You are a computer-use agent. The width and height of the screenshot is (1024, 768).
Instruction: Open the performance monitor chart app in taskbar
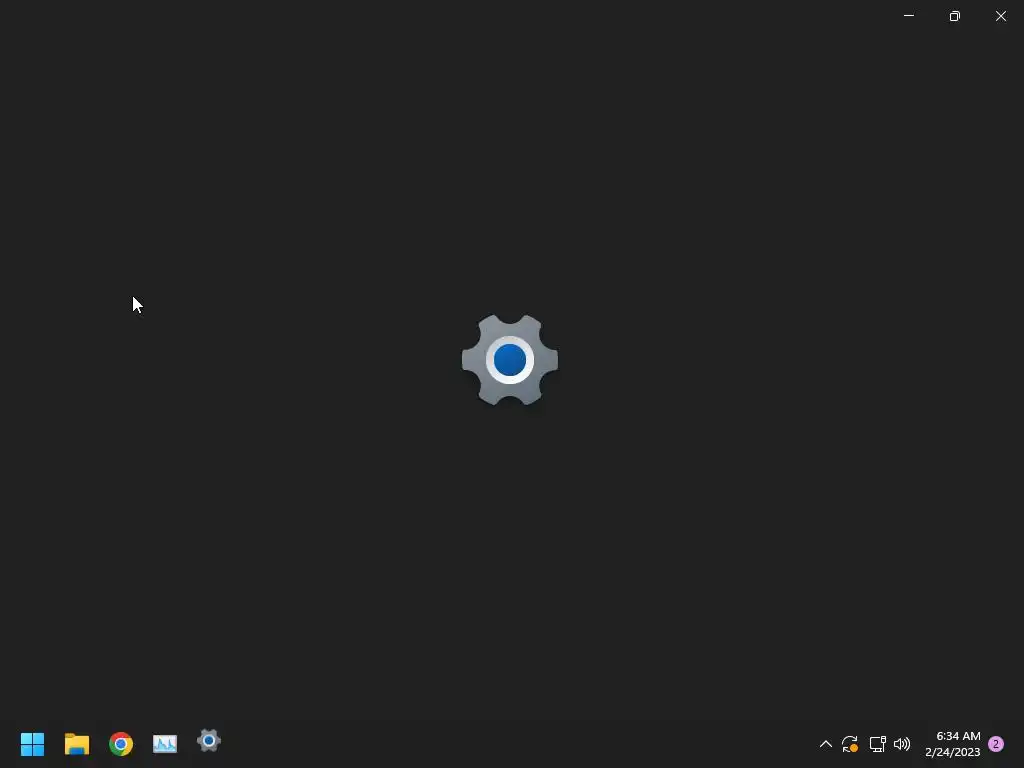click(165, 744)
